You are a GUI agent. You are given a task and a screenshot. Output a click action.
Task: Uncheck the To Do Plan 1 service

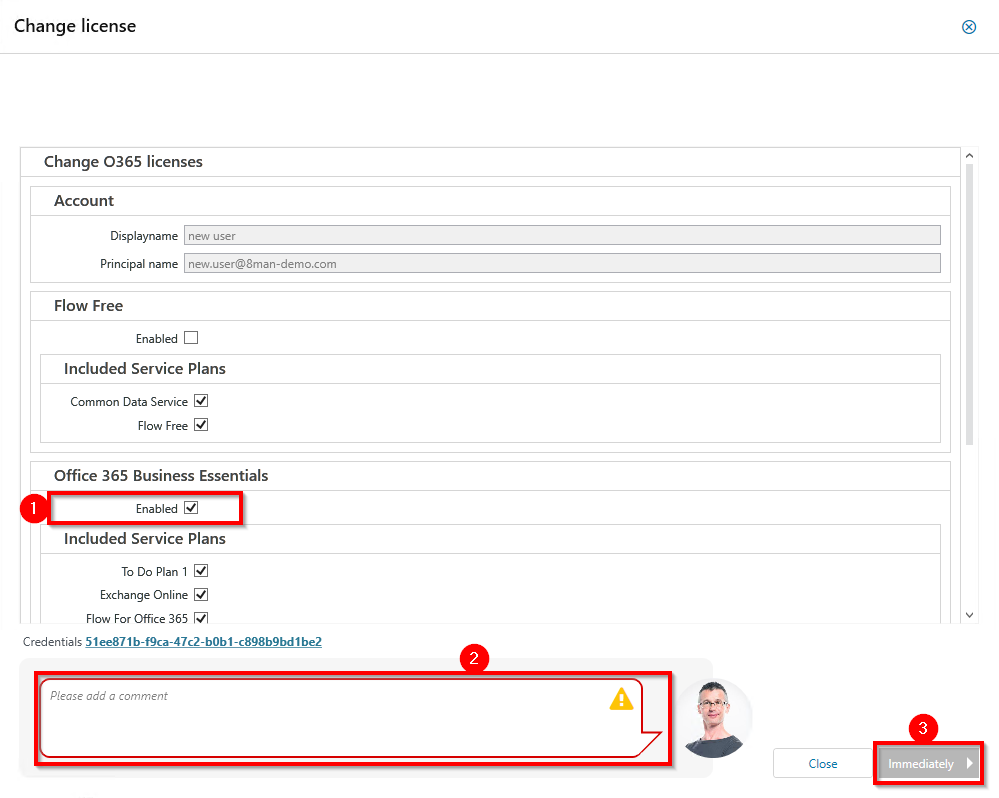pos(201,571)
